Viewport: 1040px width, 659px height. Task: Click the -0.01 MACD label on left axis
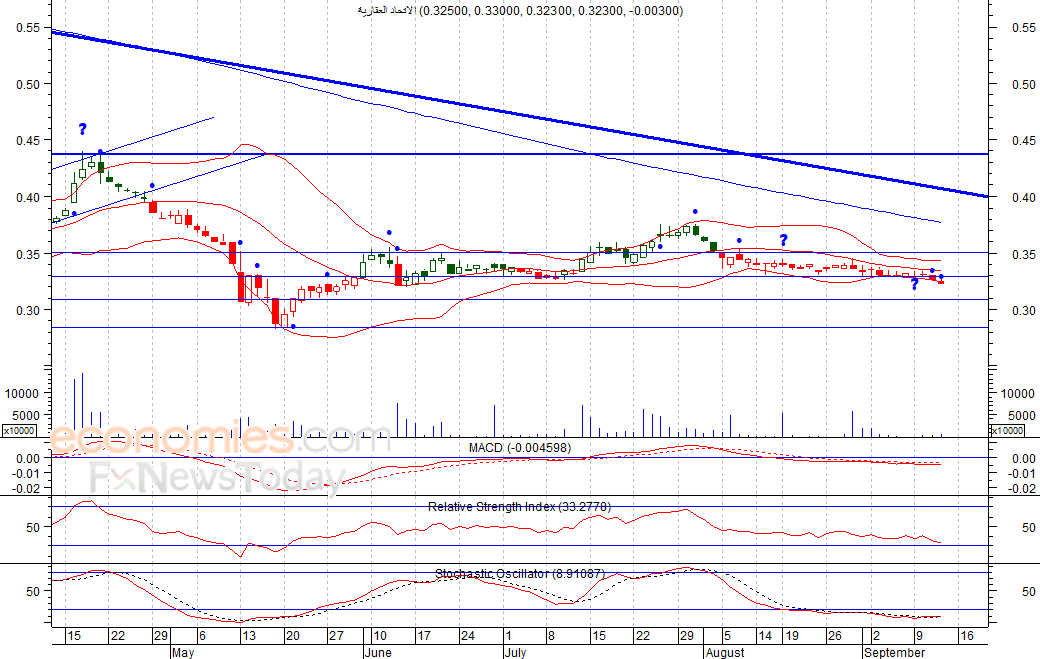[x=27, y=473]
